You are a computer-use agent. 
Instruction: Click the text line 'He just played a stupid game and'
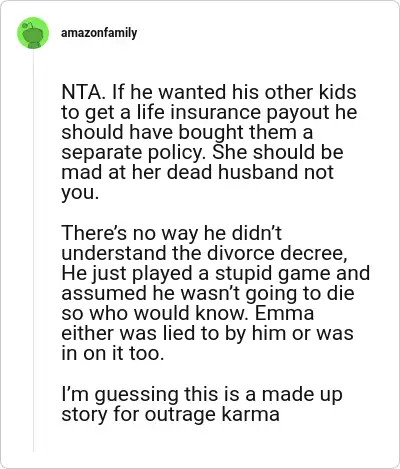tap(216, 273)
